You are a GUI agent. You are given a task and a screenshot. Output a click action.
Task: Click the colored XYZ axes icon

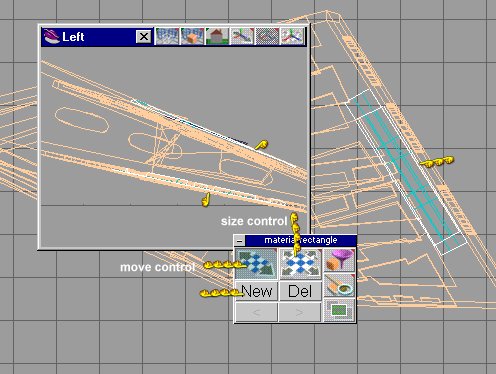(x=292, y=36)
